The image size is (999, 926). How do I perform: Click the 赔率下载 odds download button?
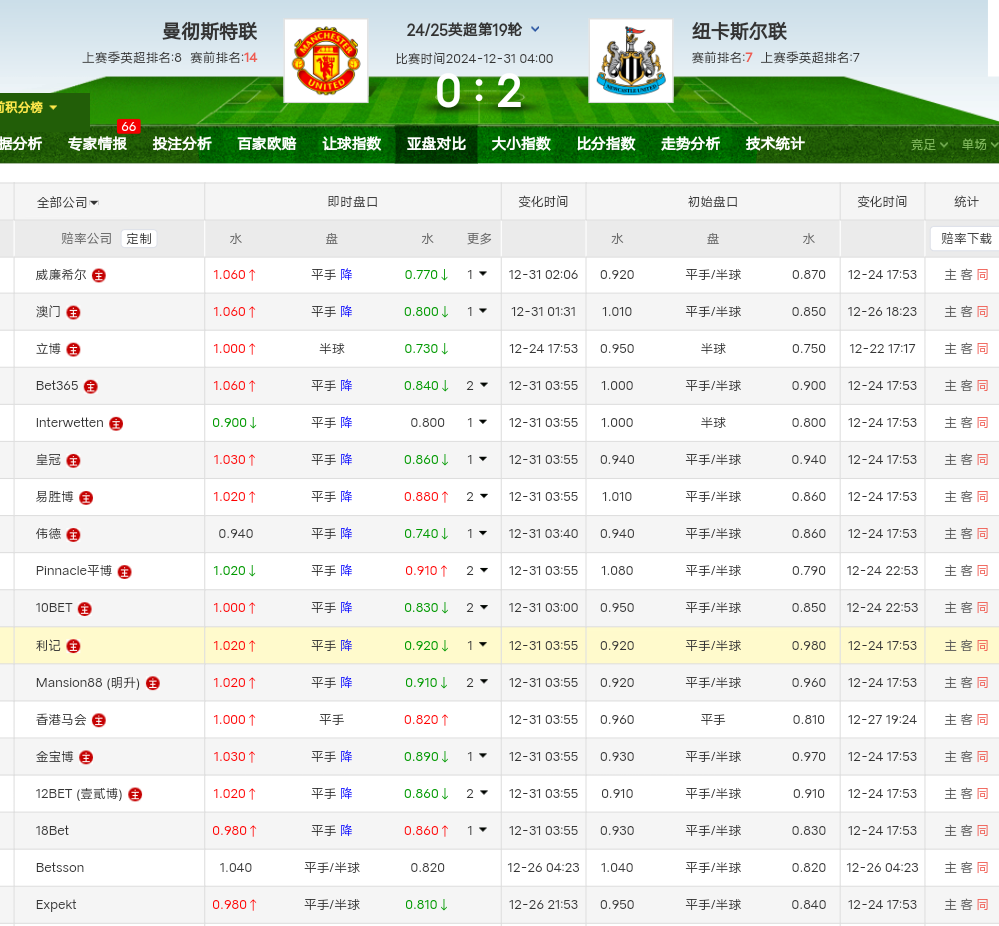[966, 239]
